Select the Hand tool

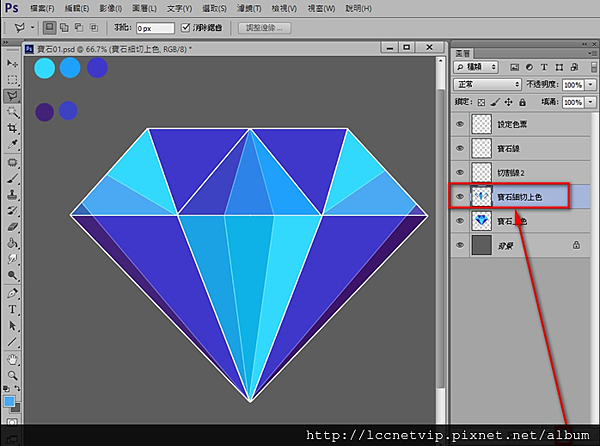click(12, 358)
